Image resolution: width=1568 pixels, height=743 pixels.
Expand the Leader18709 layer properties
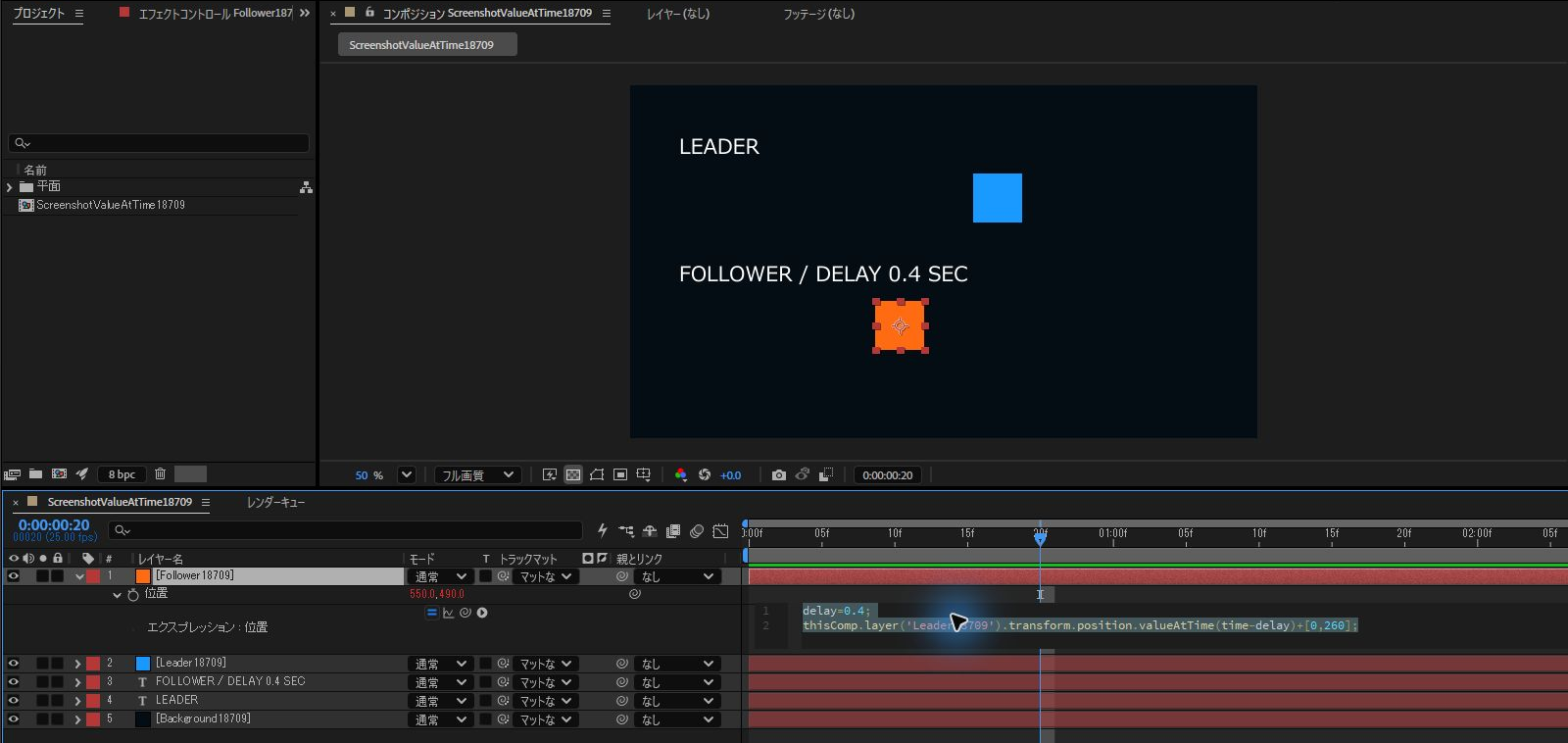point(77,664)
